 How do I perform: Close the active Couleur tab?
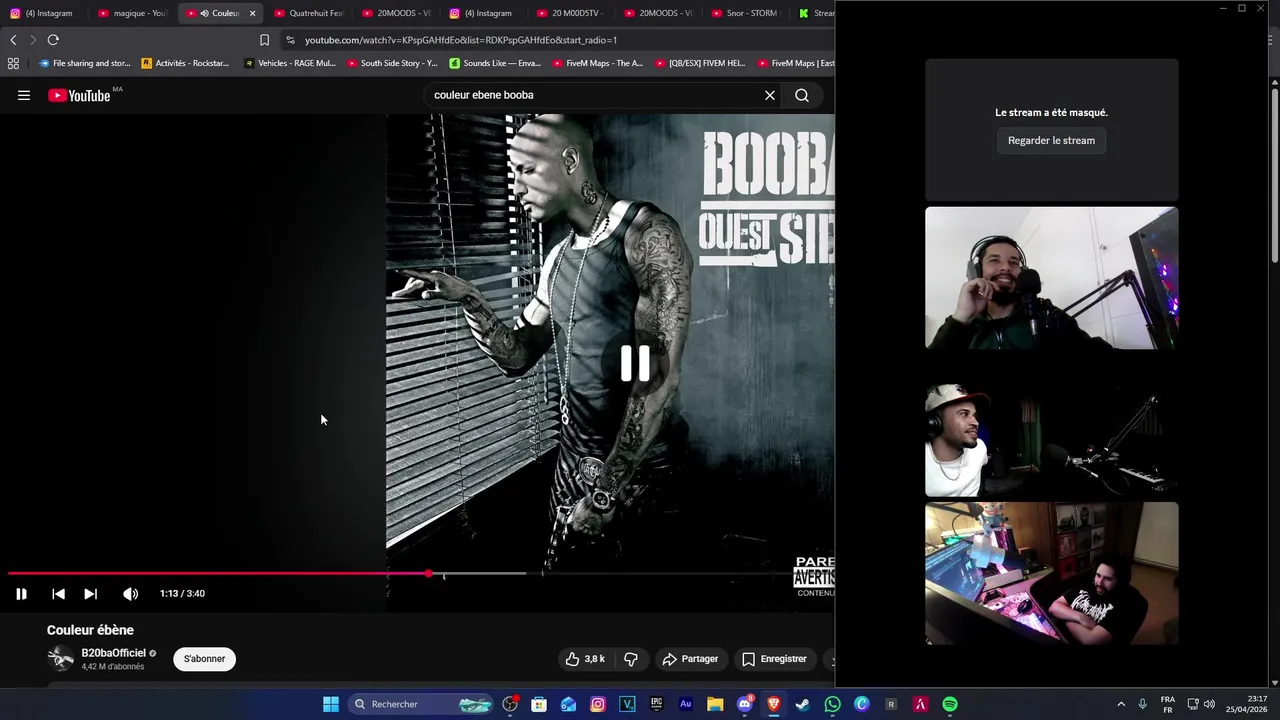[x=252, y=13]
